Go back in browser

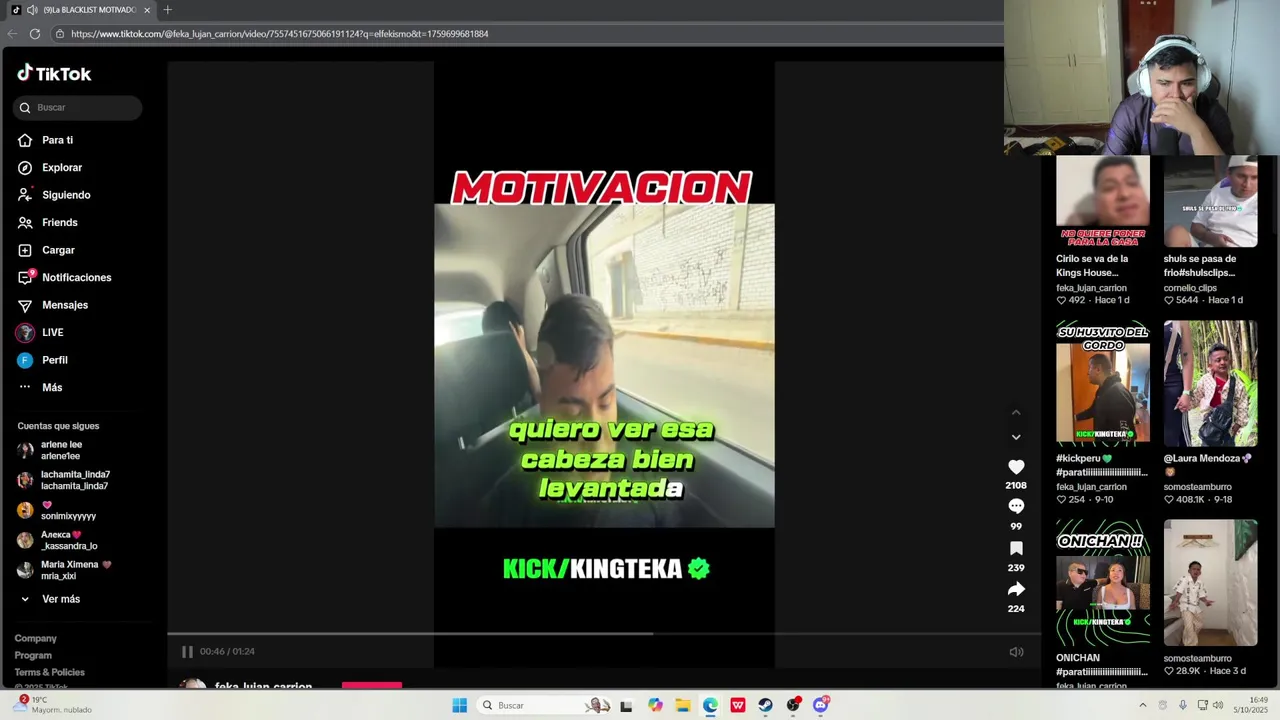[12, 34]
